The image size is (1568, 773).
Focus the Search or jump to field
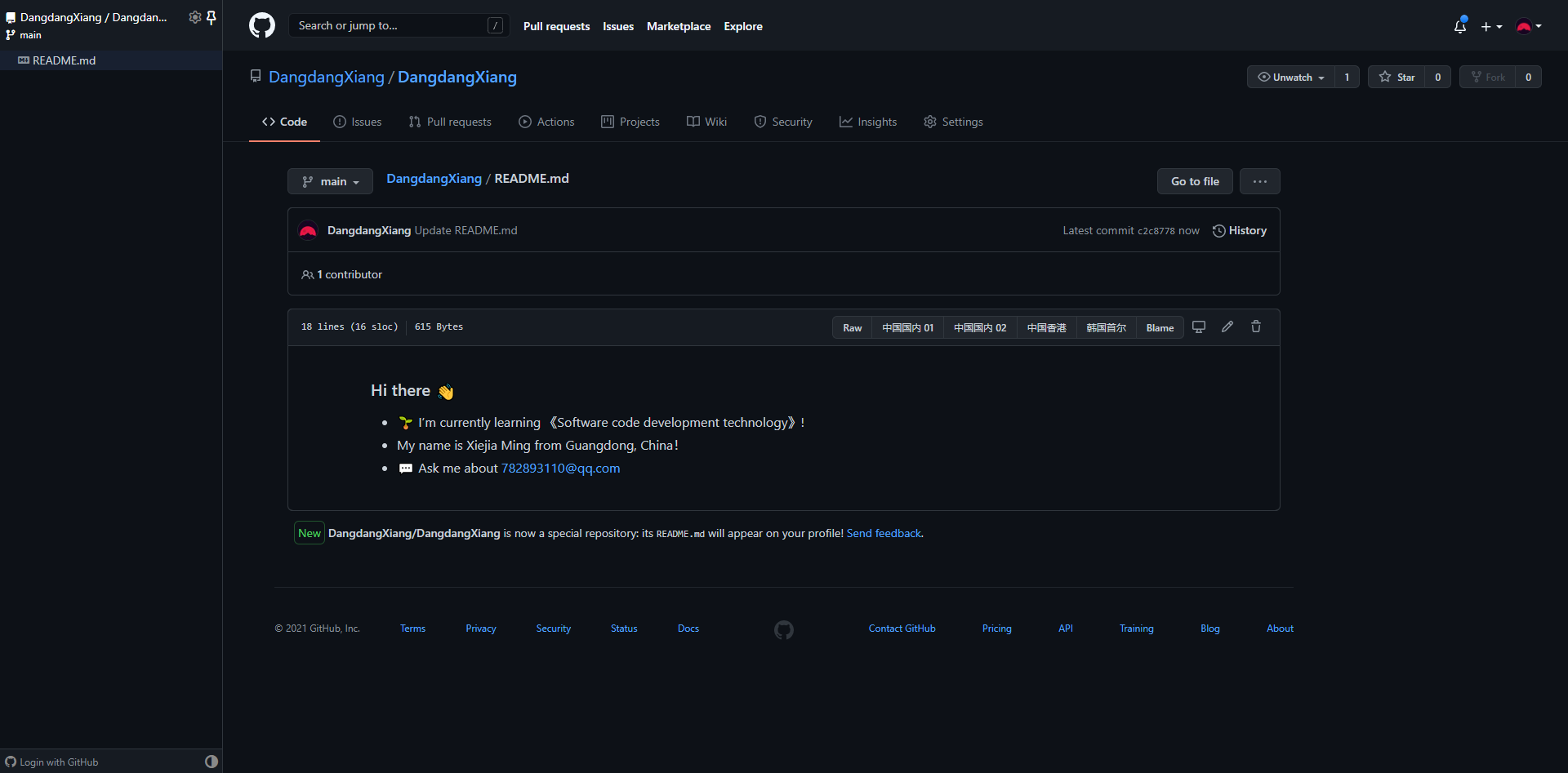[x=399, y=25]
